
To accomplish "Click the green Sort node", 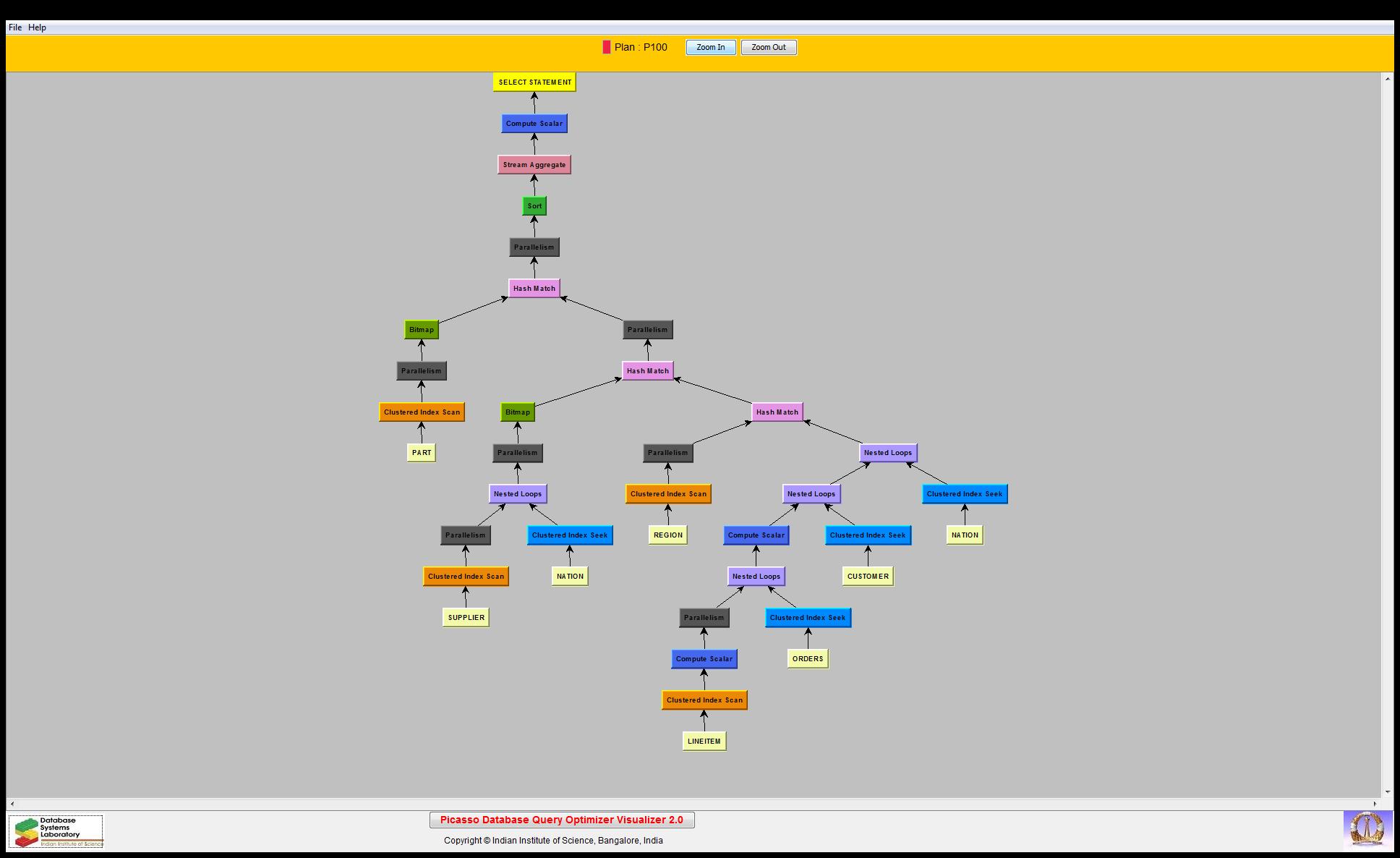I will 534,206.
